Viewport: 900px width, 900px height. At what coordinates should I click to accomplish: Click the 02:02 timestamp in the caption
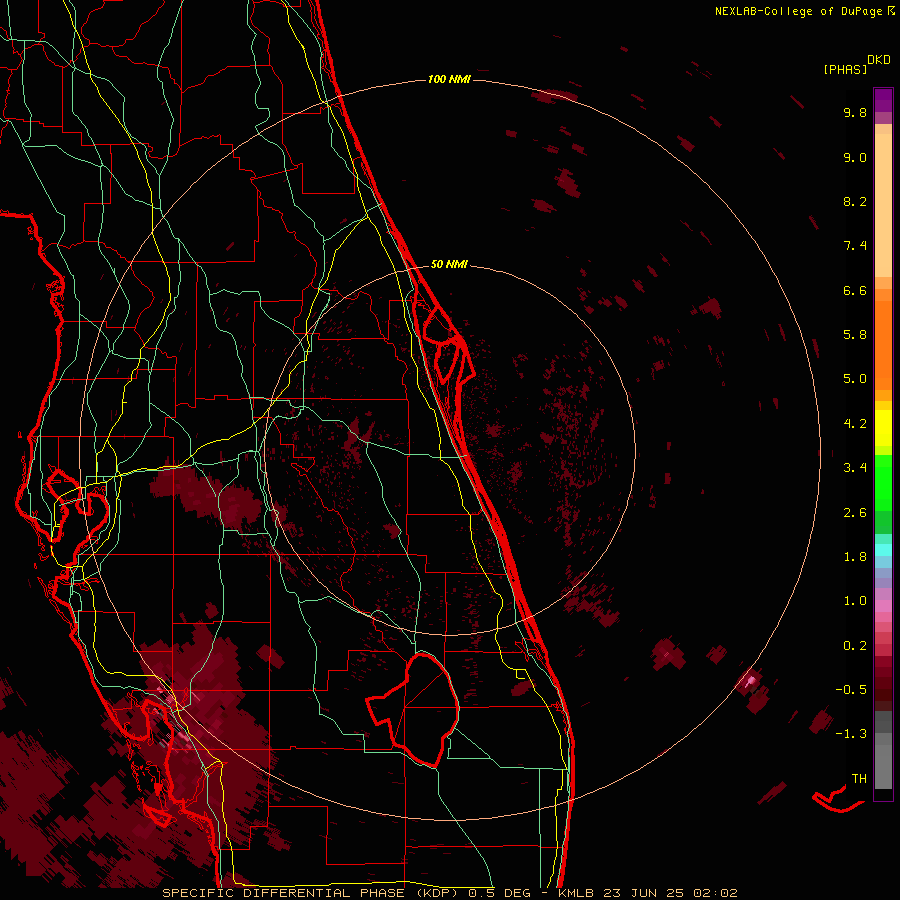pos(715,893)
